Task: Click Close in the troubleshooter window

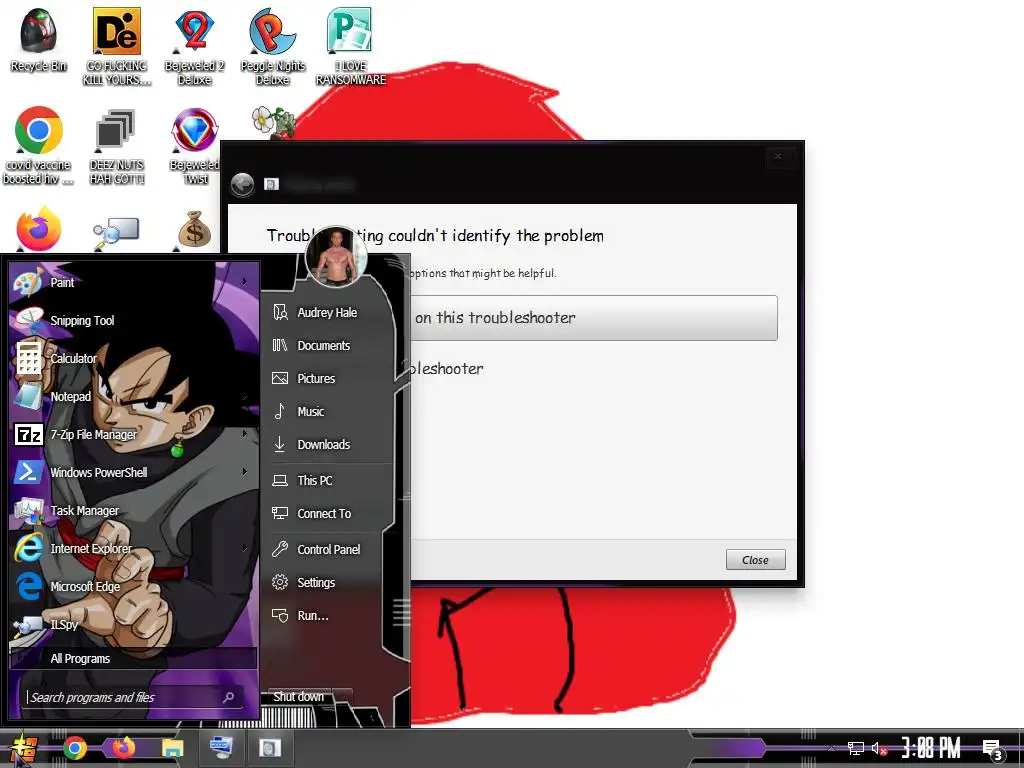Action: [x=755, y=560]
